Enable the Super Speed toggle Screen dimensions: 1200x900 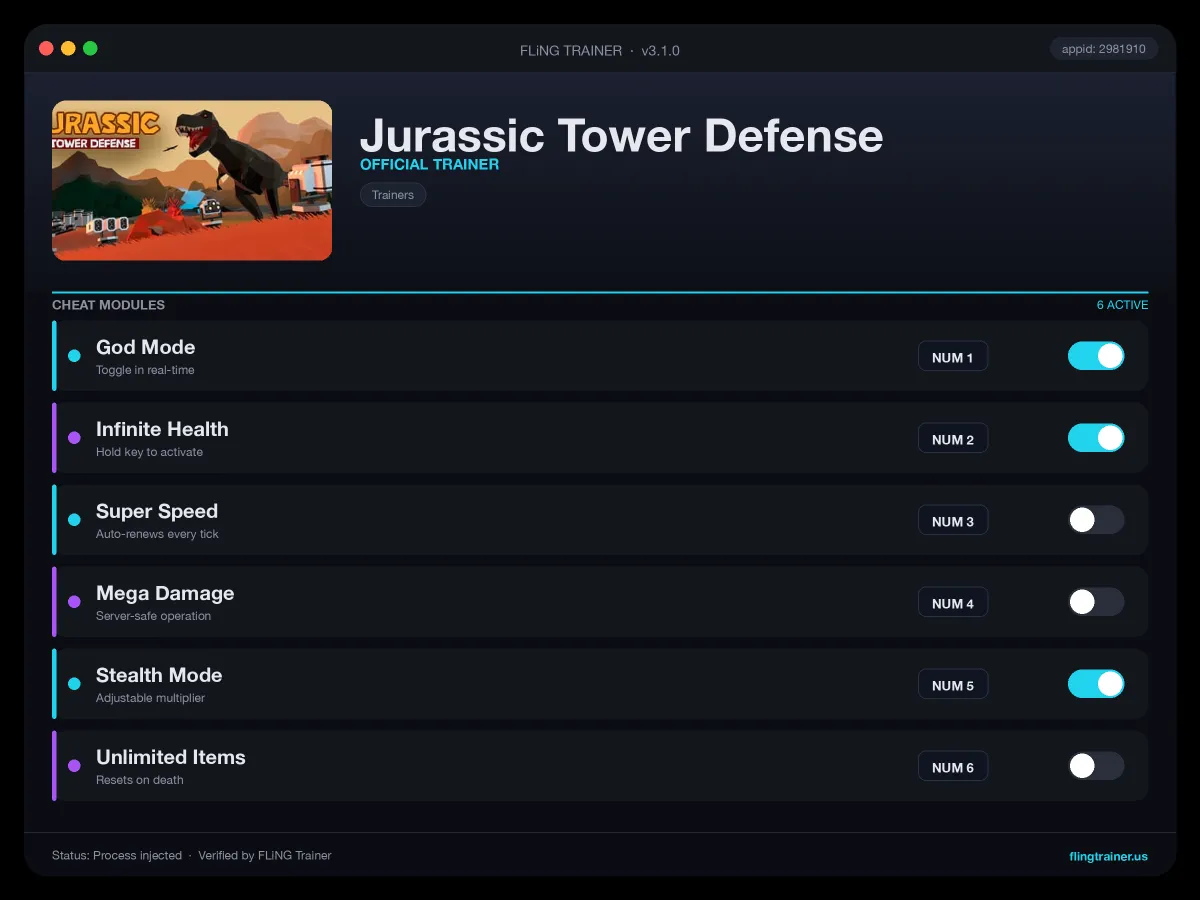(1096, 520)
